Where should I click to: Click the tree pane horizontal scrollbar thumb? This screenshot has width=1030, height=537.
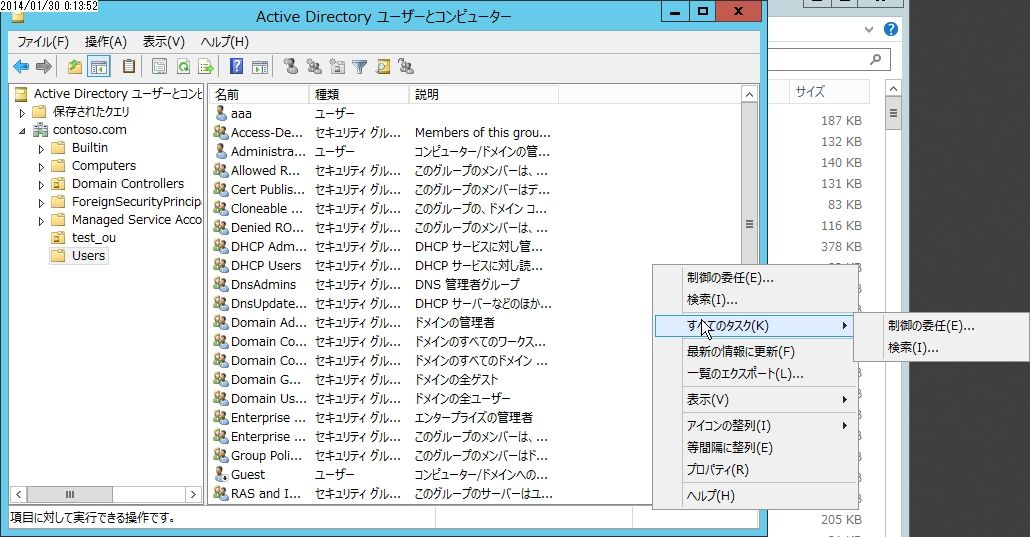(x=70, y=494)
